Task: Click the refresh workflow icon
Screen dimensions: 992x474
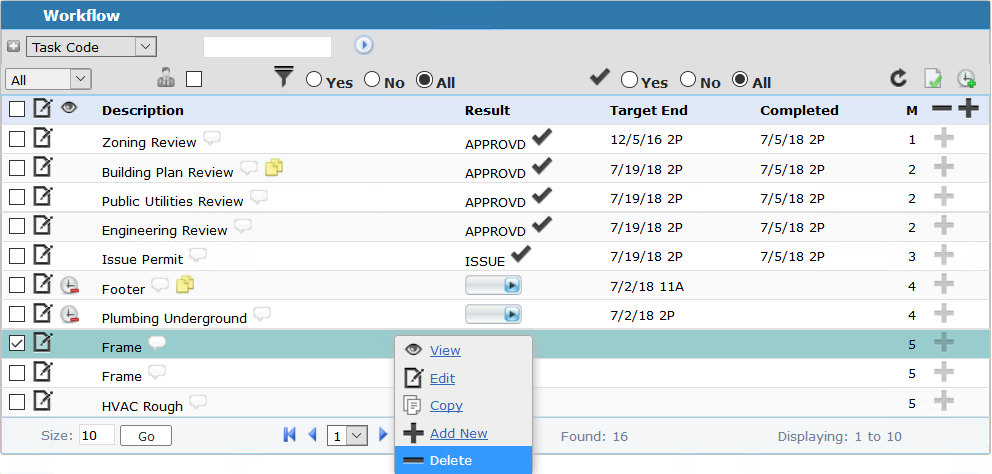Action: [x=899, y=79]
